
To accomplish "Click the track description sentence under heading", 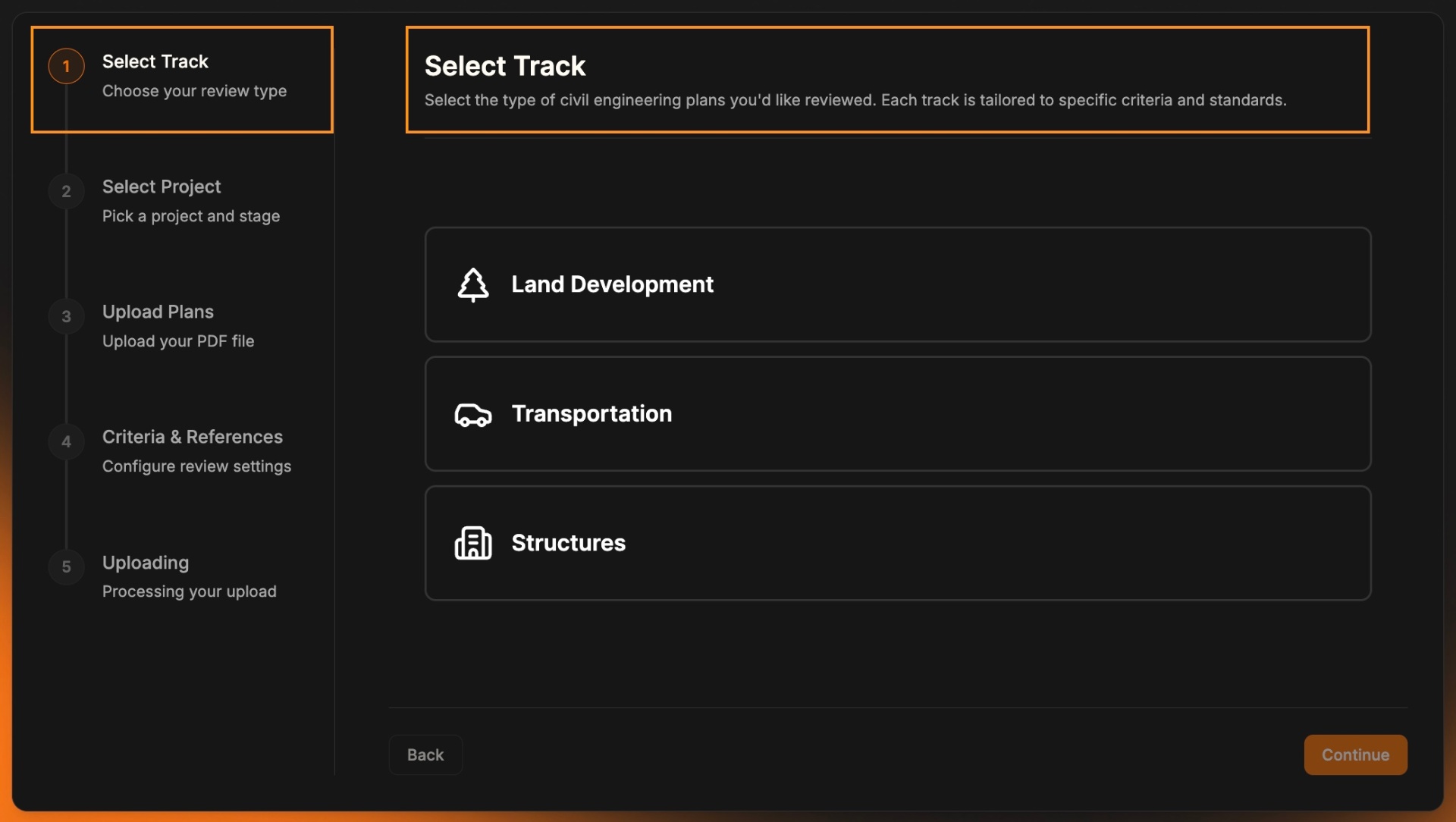I will [855, 100].
